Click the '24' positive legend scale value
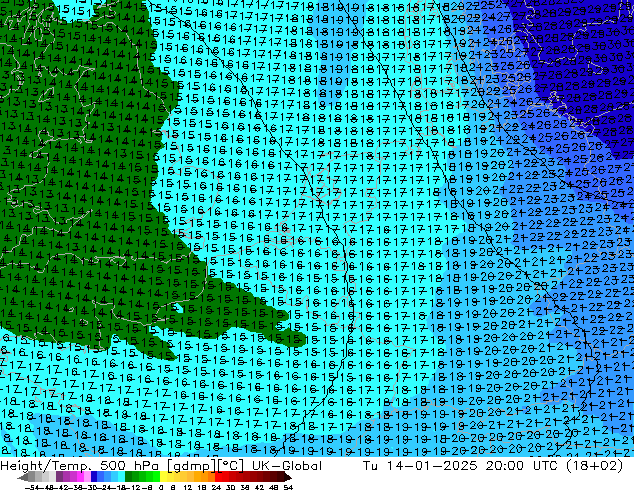 (x=216, y=487)
